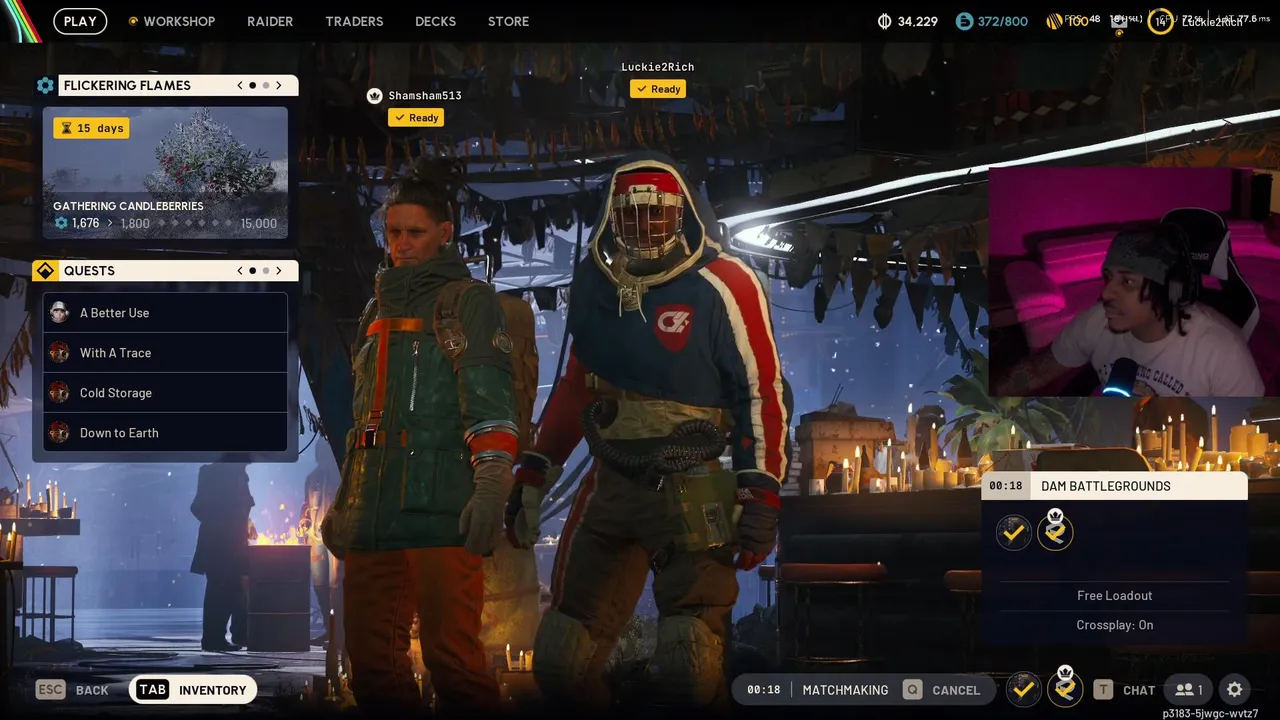Select the Cold Storage quest portrait icon
Image resolution: width=1280 pixels, height=720 pixels.
[60, 393]
